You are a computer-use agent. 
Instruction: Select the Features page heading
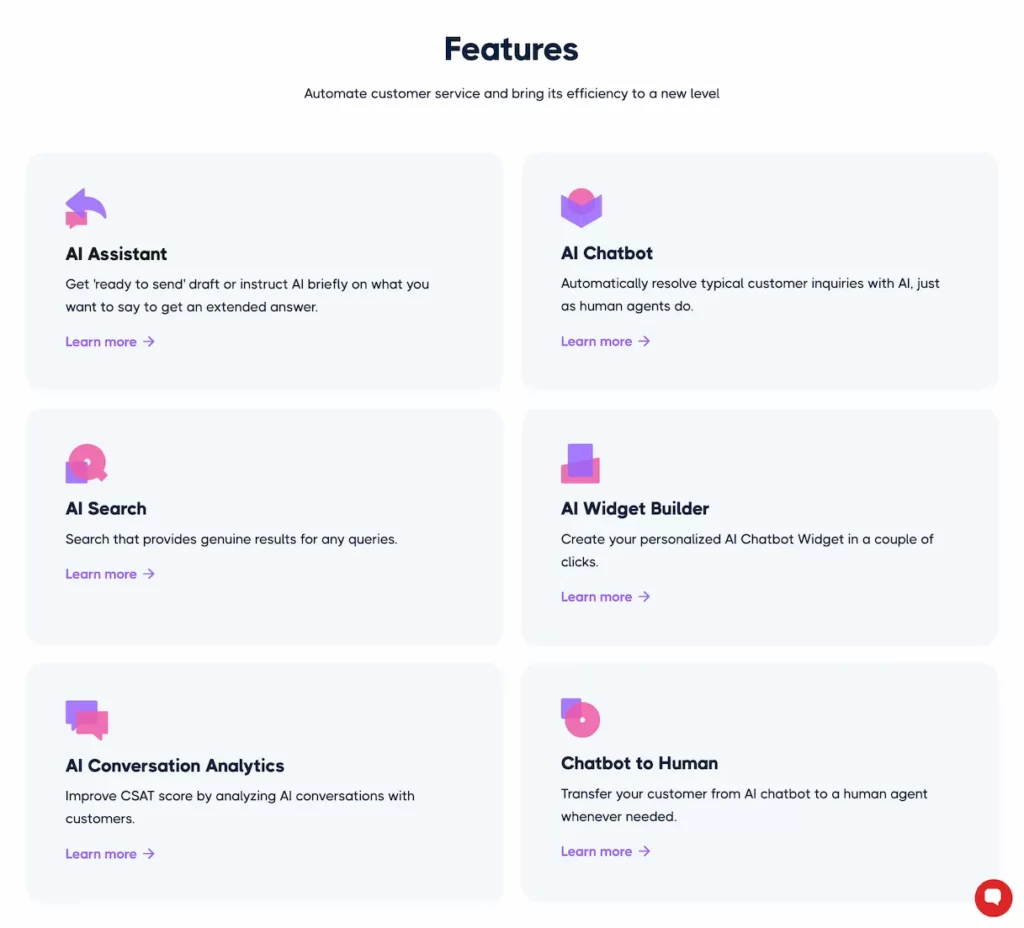[x=511, y=48]
